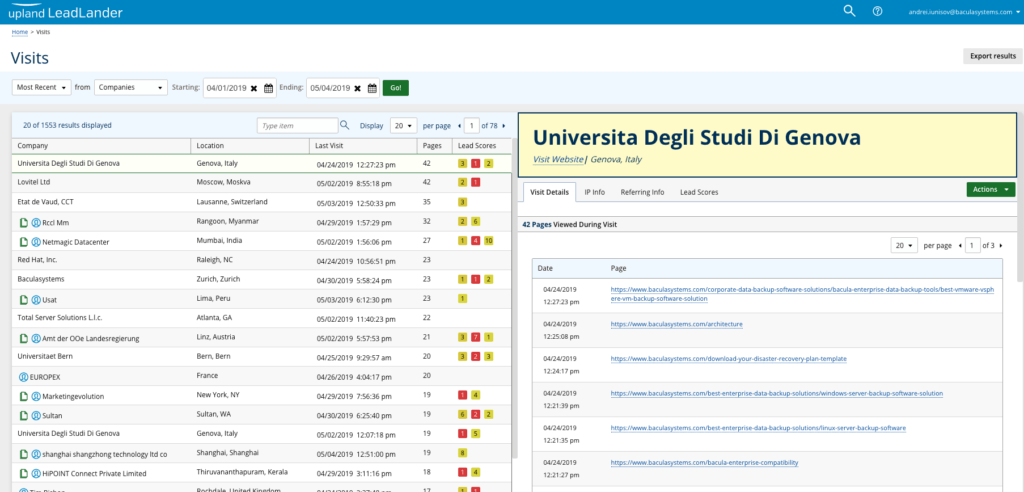This screenshot has width=1024, height=492.
Task: Open the linux-server-backup-software page link
Action: point(758,428)
